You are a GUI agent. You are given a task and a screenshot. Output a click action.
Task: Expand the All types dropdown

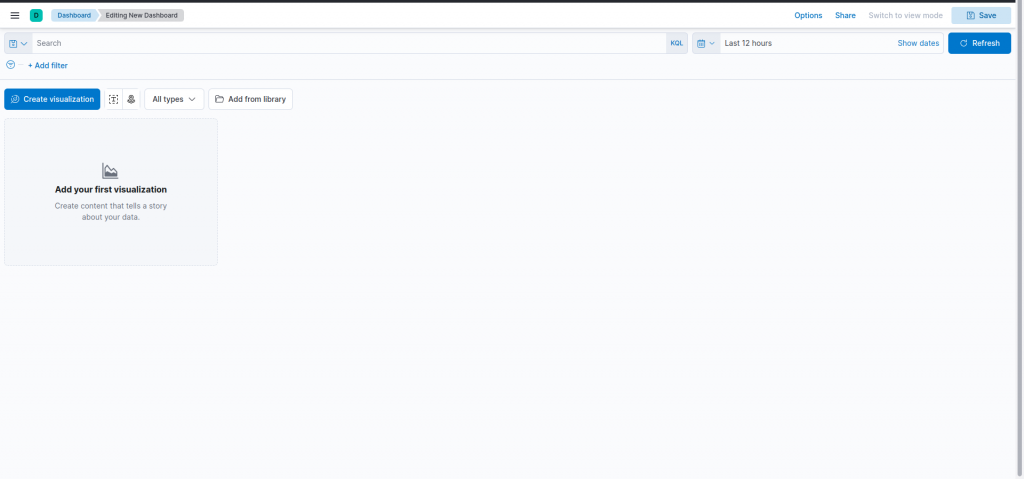174,99
